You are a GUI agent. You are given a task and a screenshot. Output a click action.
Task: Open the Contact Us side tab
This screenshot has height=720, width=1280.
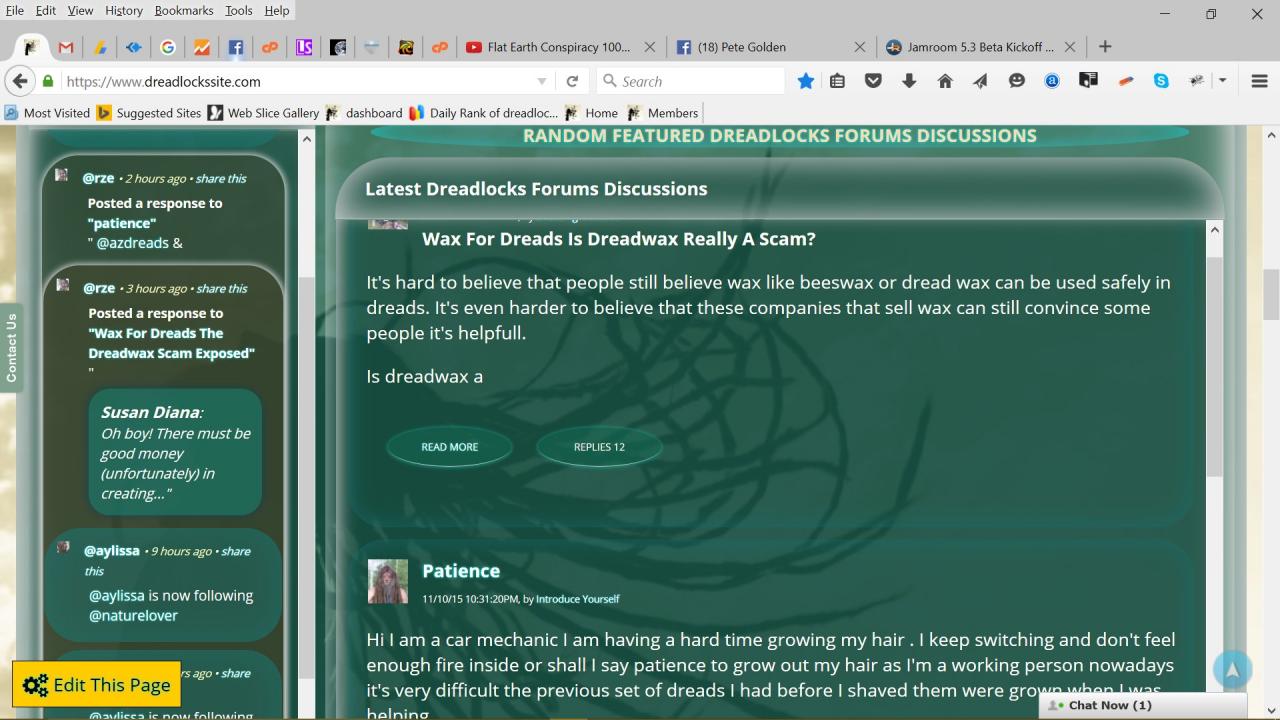coord(11,348)
